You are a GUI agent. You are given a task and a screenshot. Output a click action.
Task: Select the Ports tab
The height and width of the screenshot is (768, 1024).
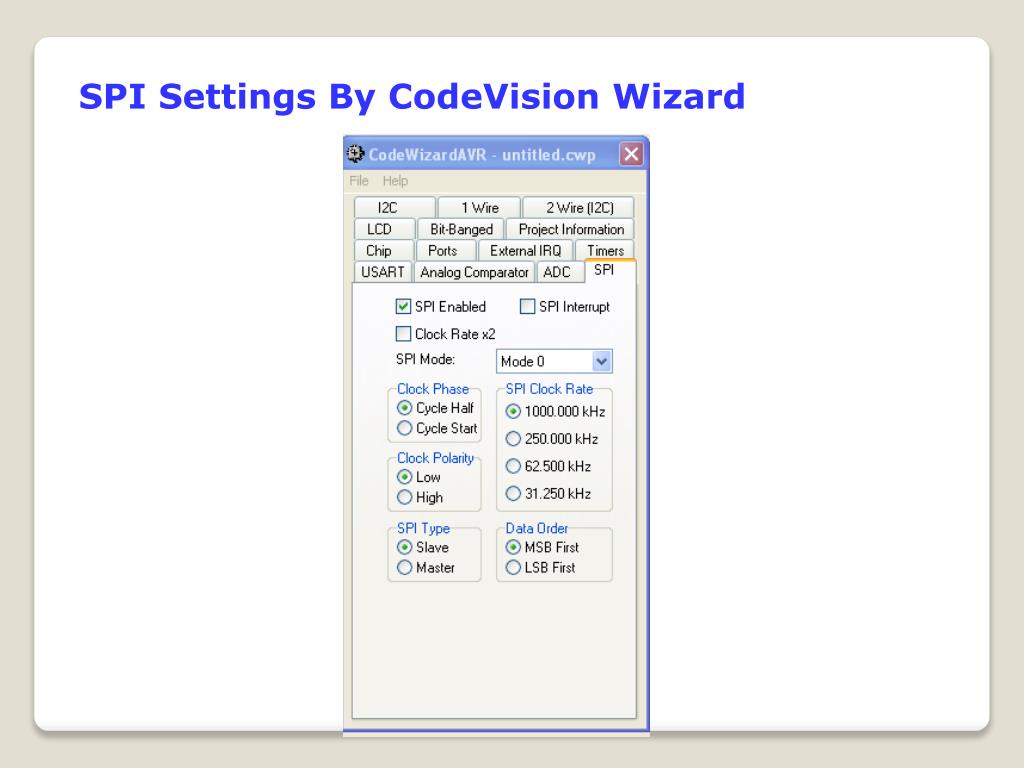coord(445,251)
